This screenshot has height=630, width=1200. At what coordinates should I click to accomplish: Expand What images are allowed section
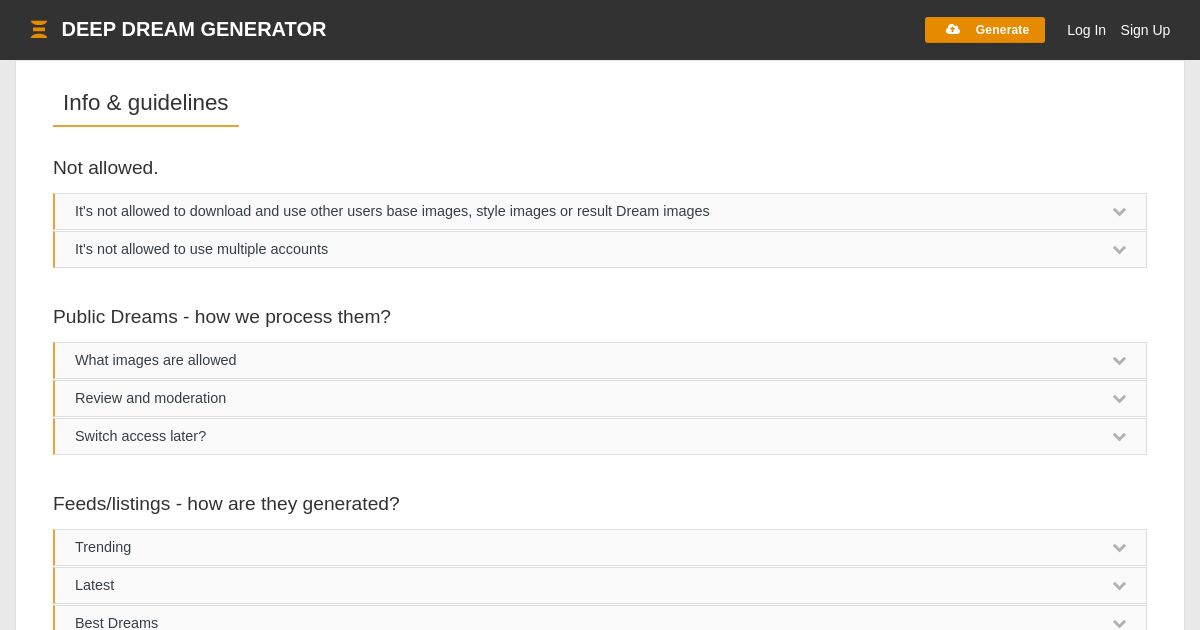pyautogui.click(x=156, y=361)
